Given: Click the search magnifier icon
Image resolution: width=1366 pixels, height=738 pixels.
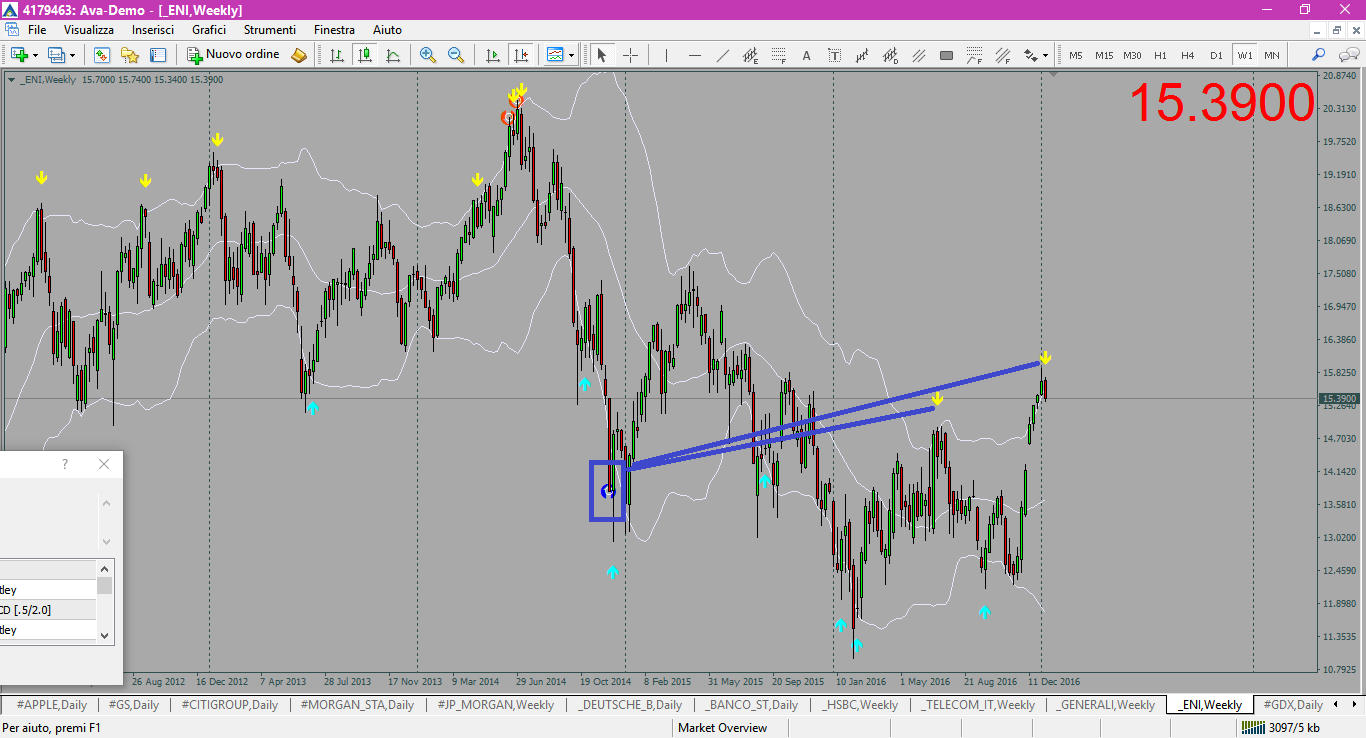Looking at the screenshot, I should 1319,55.
